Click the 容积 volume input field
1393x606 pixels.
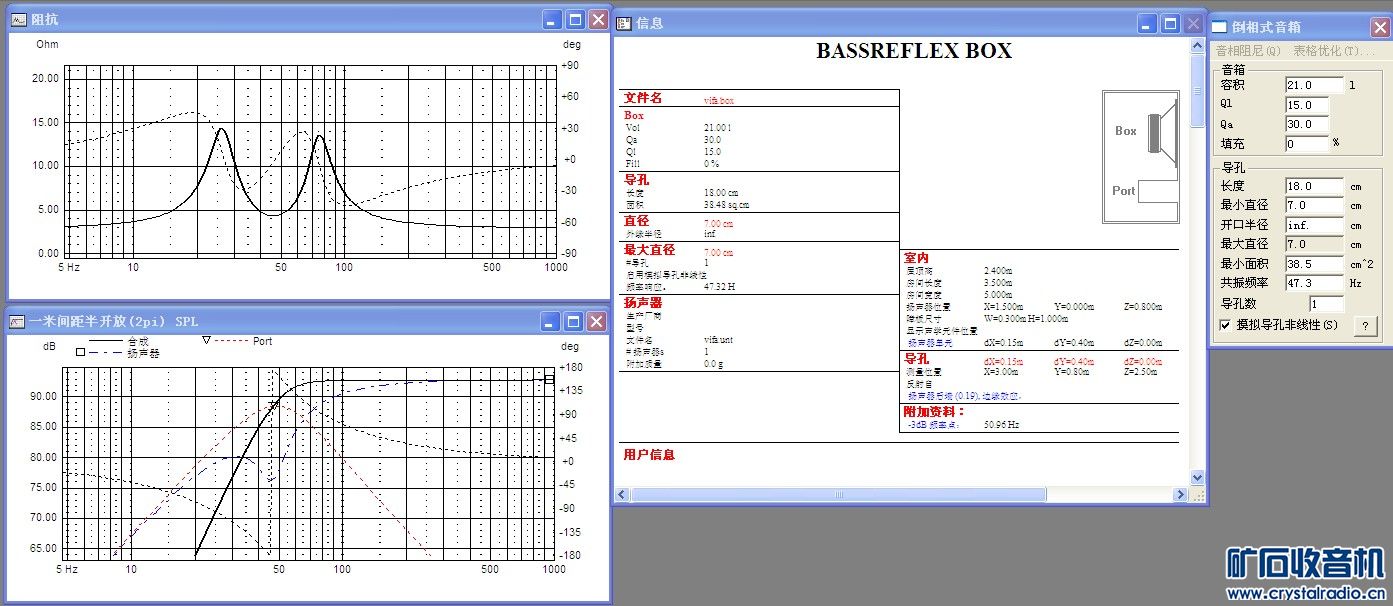pyautogui.click(x=1314, y=86)
